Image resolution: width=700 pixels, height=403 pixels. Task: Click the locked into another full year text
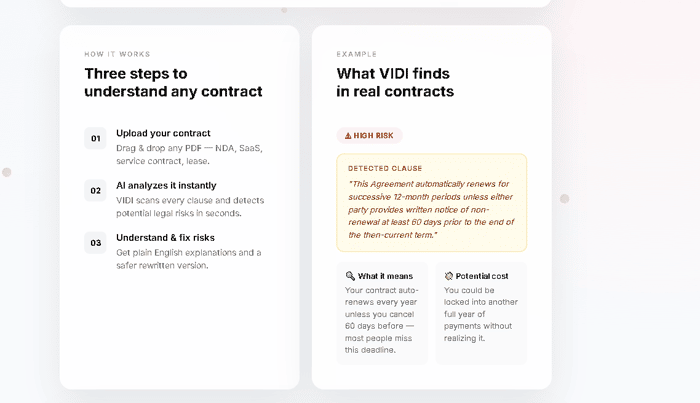pyautogui.click(x=481, y=308)
